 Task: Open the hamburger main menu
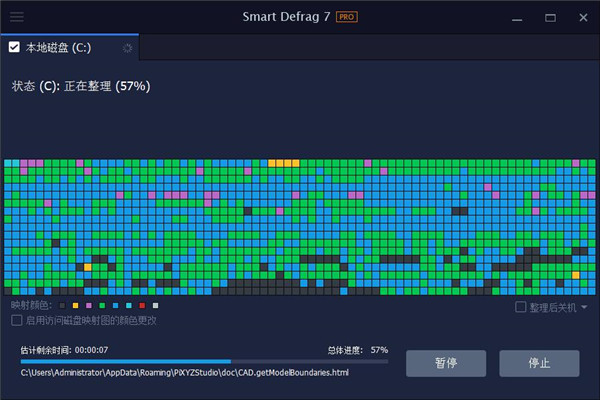16,17
